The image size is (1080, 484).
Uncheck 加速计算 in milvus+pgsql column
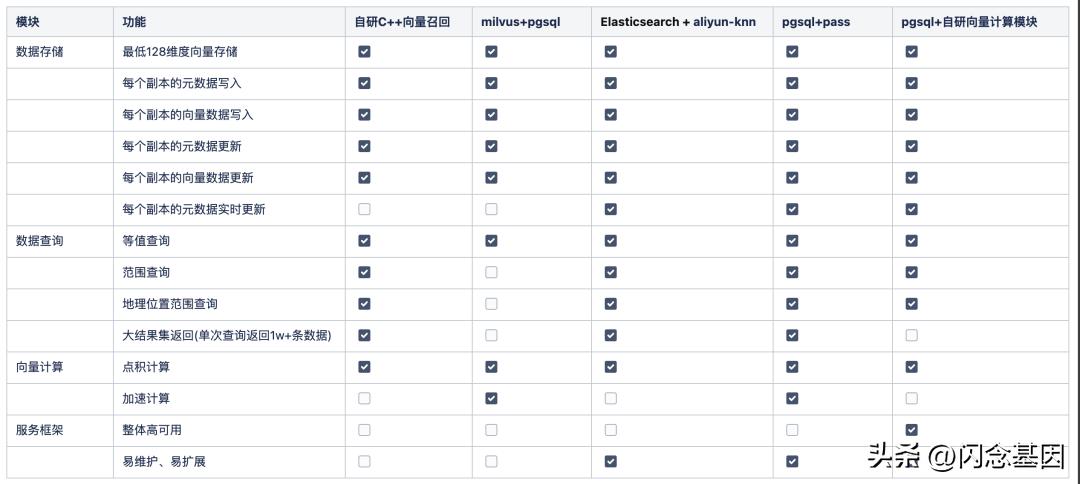[491, 398]
